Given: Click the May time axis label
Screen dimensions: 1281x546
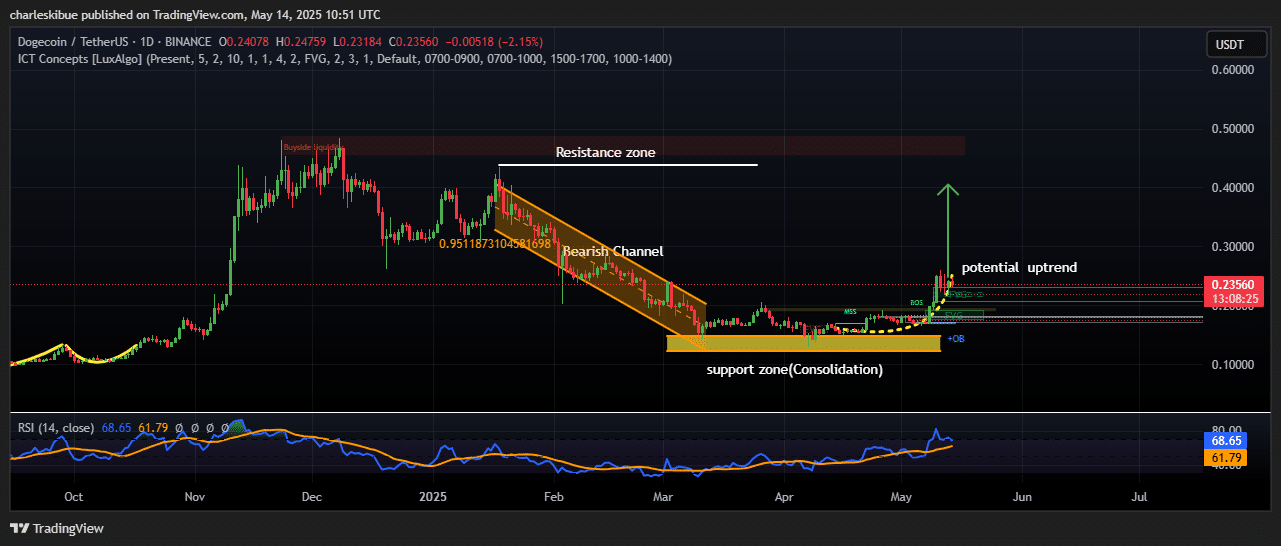Looking at the screenshot, I should (902, 496).
